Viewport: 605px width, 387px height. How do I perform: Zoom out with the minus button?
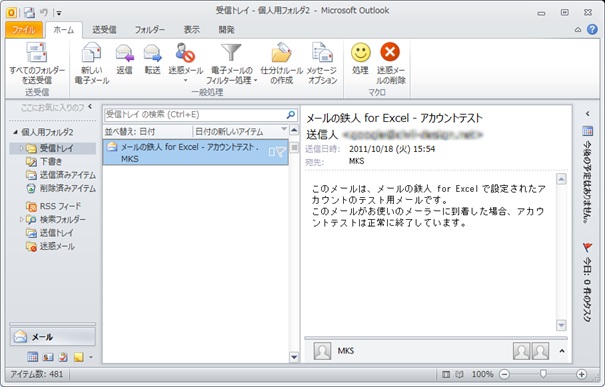click(504, 374)
